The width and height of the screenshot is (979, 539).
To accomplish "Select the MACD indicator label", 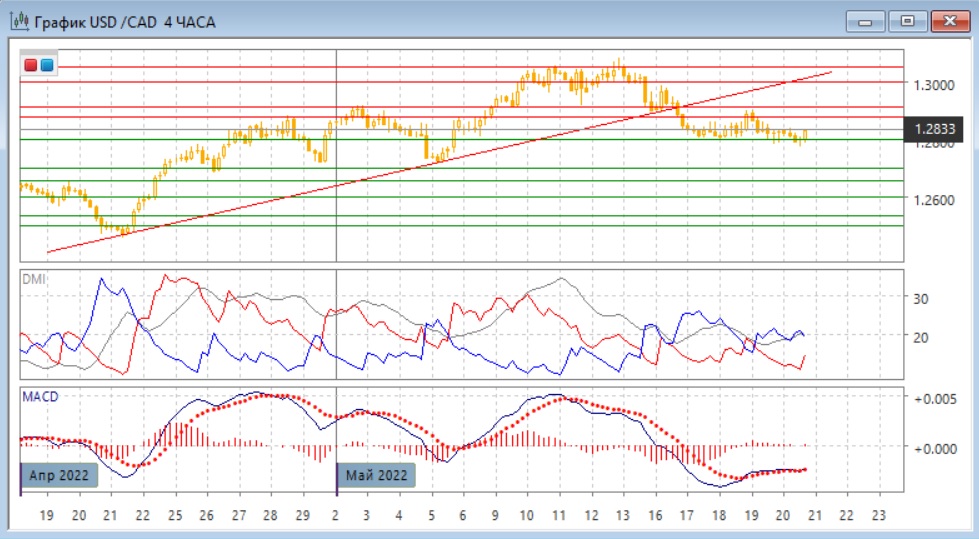I will [40, 397].
